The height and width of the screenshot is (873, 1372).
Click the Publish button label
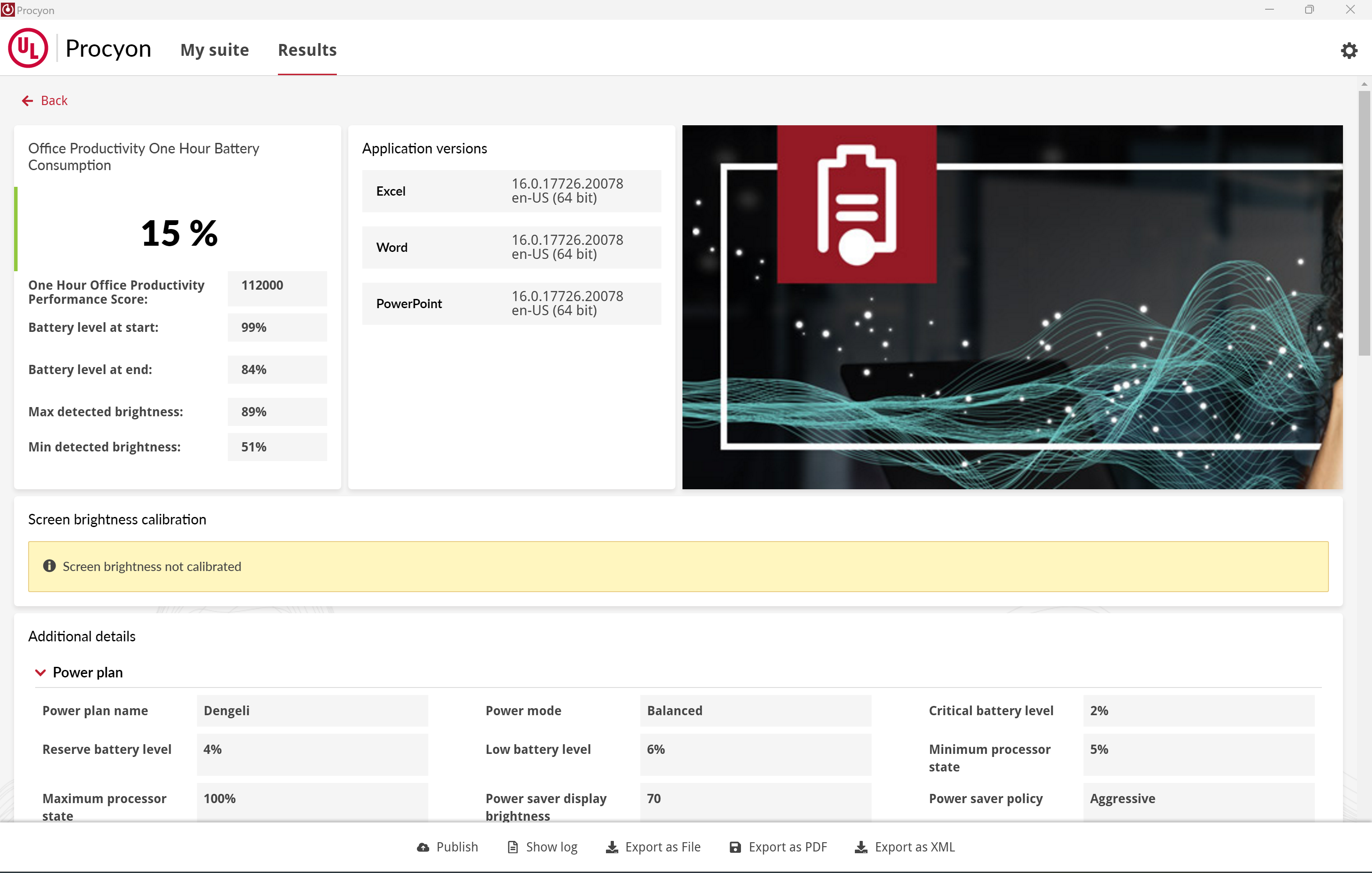tap(457, 848)
